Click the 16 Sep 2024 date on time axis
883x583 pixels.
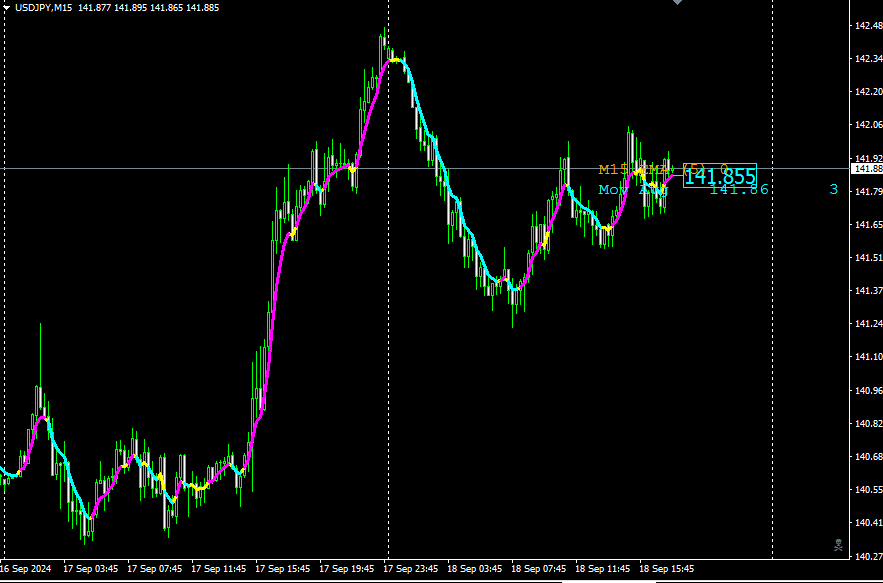click(x=27, y=568)
